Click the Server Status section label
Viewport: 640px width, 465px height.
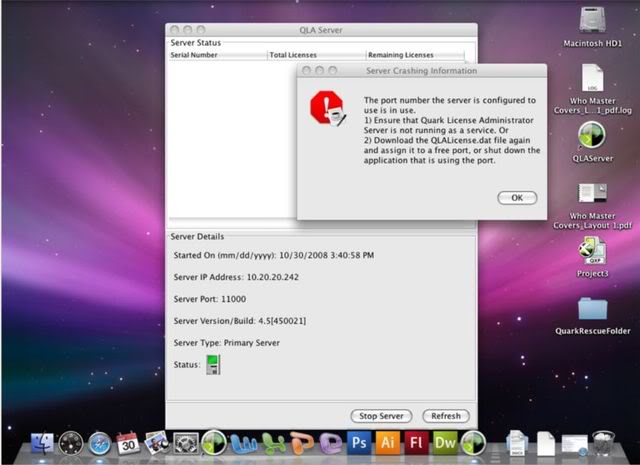pyautogui.click(x=196, y=43)
